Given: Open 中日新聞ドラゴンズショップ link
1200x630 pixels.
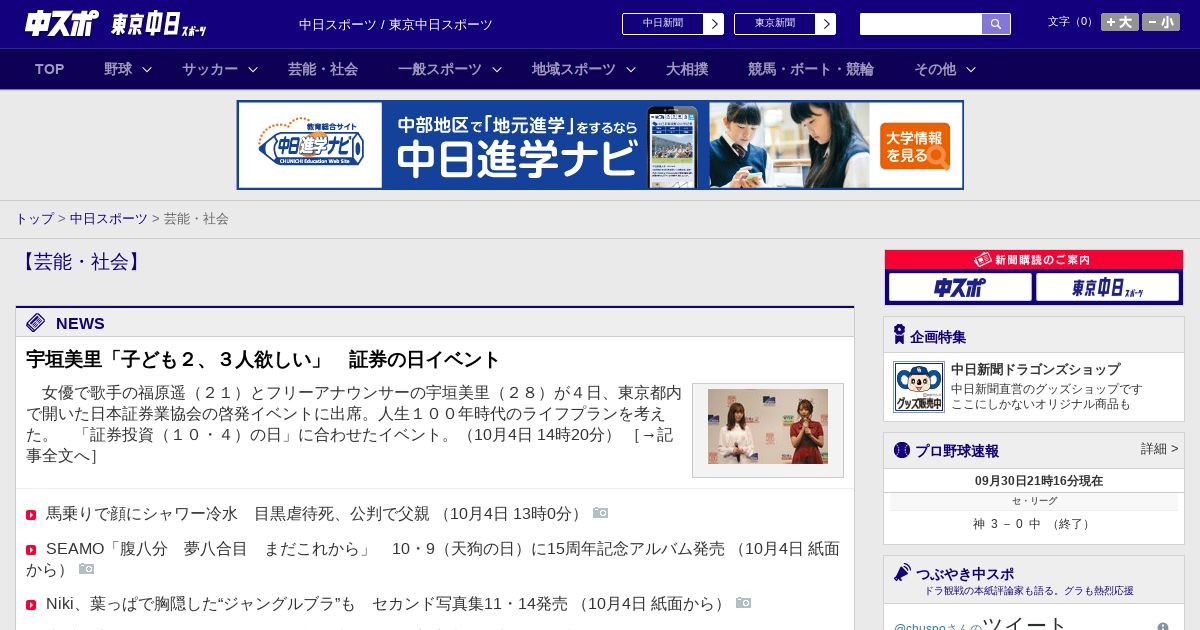Looking at the screenshot, I should [1035, 369].
